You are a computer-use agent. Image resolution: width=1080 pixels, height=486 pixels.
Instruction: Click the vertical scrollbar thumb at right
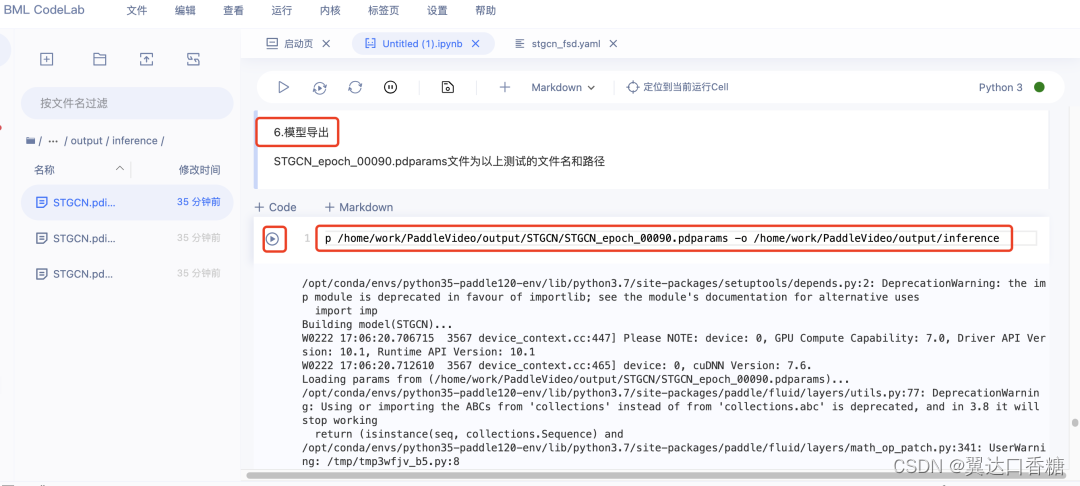(x=1073, y=423)
